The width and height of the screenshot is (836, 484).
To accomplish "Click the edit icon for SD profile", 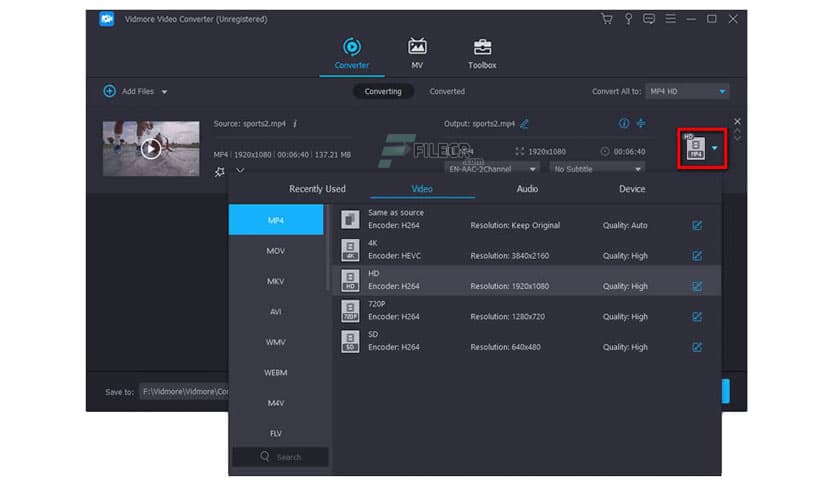I will 697,347.
